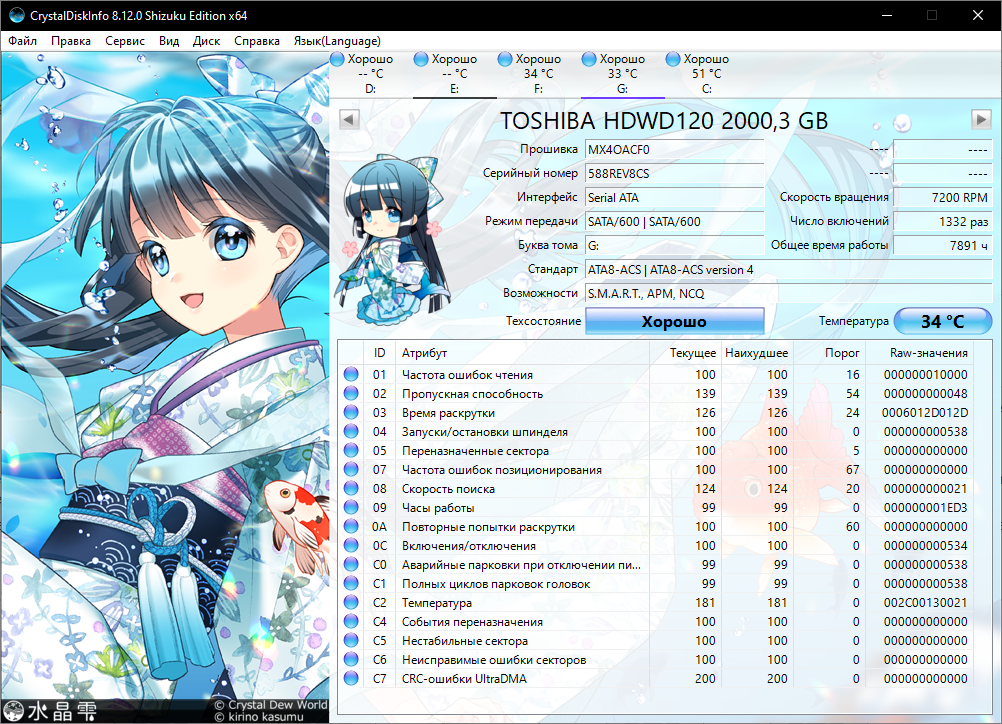Click status orb of attribute C0 row
Image resolution: width=1002 pixels, height=724 pixels.
coord(351,564)
